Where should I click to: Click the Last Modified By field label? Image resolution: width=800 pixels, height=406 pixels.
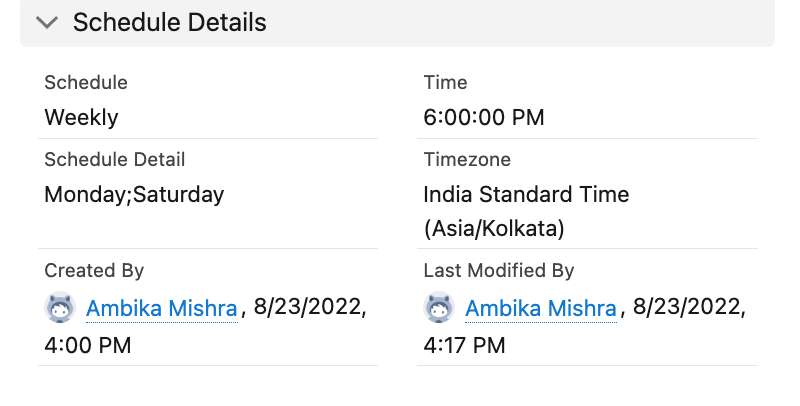click(x=499, y=270)
